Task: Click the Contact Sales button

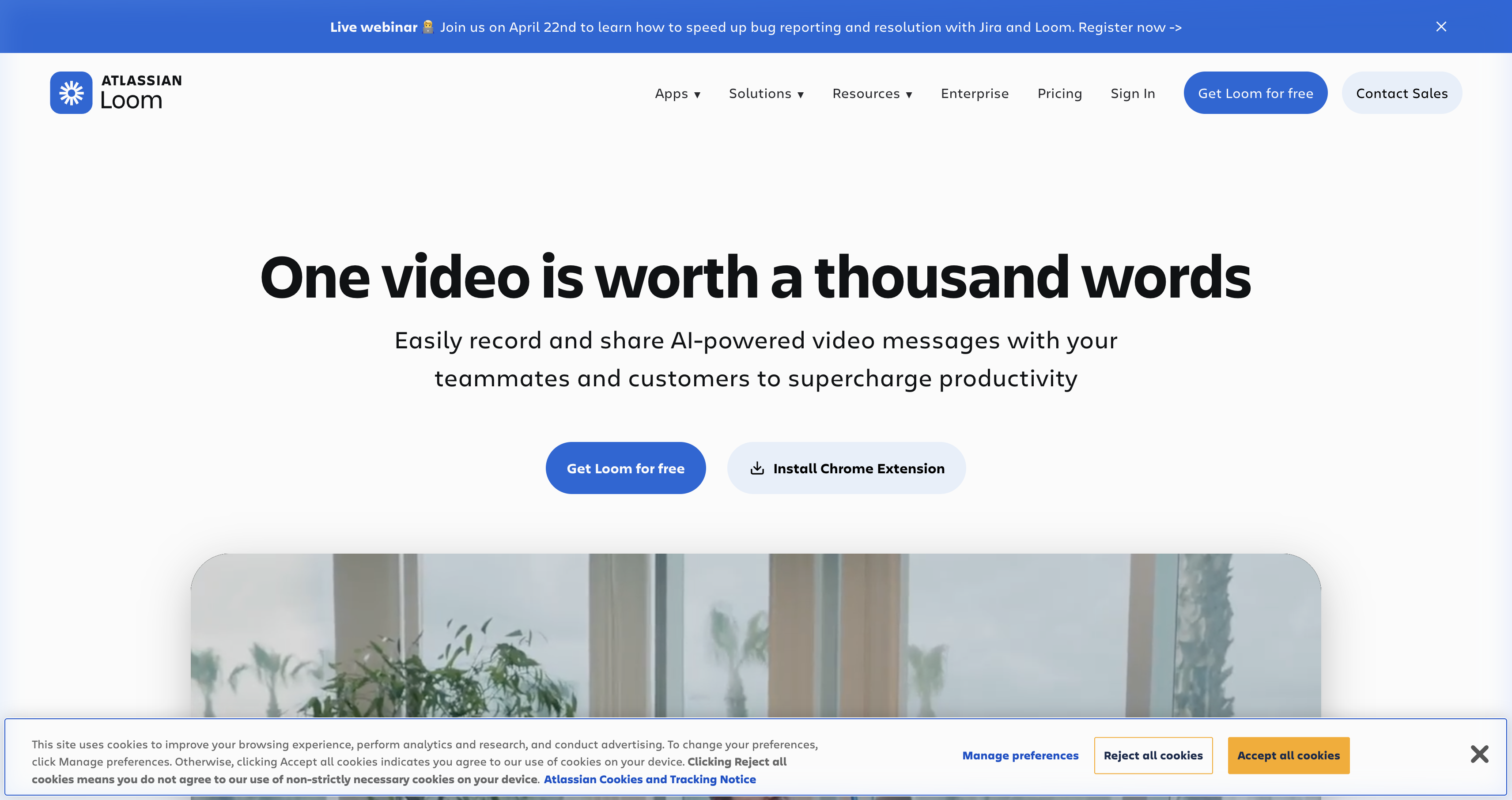Action: point(1401,93)
